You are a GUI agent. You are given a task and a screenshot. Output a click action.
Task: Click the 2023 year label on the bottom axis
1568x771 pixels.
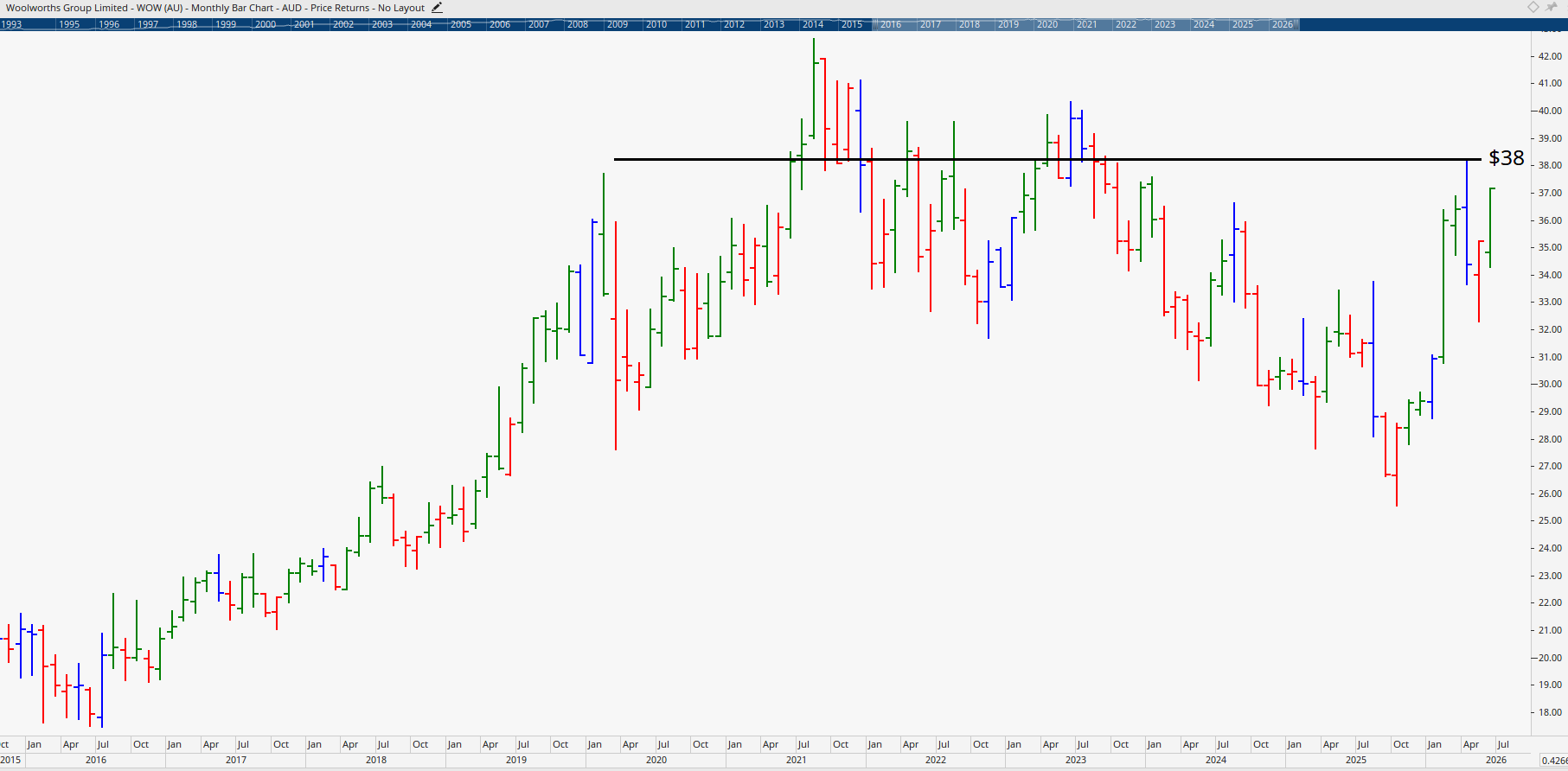[x=1076, y=761]
